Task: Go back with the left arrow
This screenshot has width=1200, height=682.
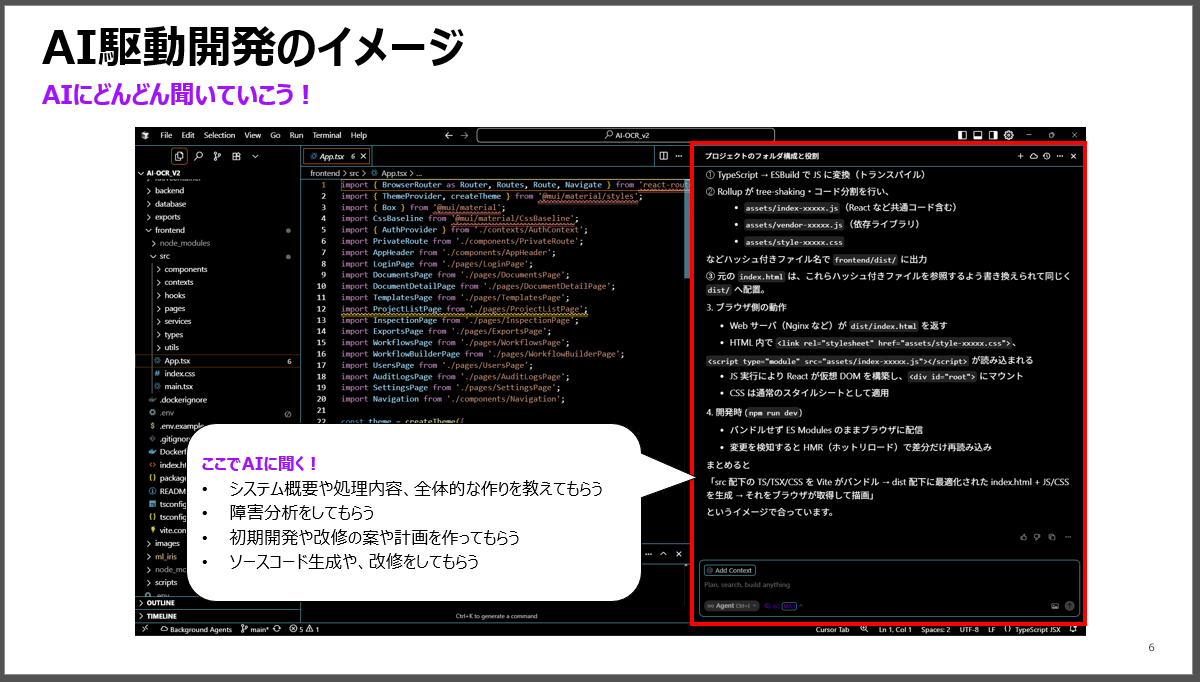Action: click(449, 135)
